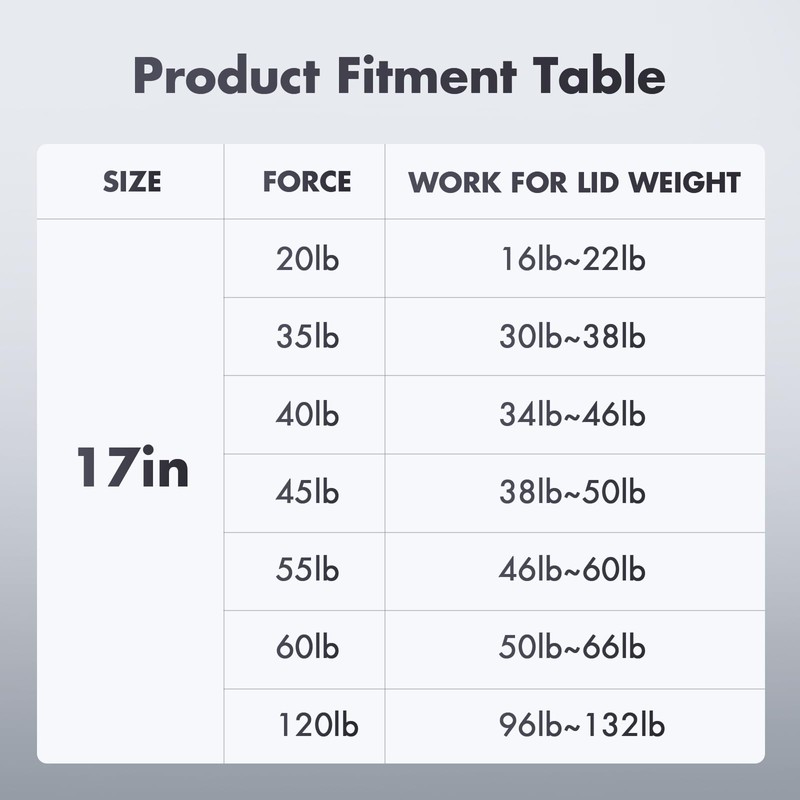Click the SIZE column header
Screen dimensions: 800x800
click(132, 182)
